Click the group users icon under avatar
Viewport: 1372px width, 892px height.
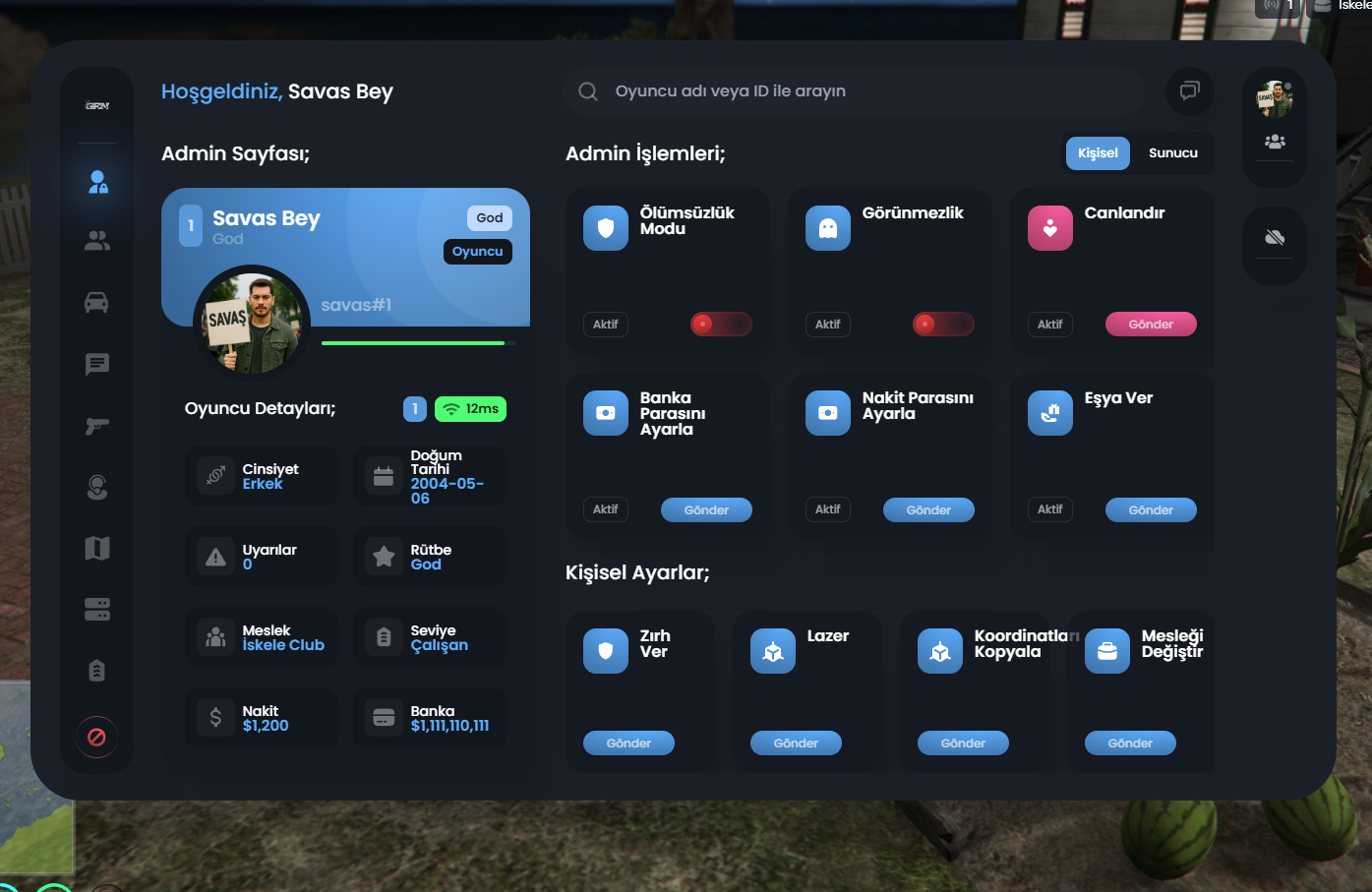(x=1275, y=142)
